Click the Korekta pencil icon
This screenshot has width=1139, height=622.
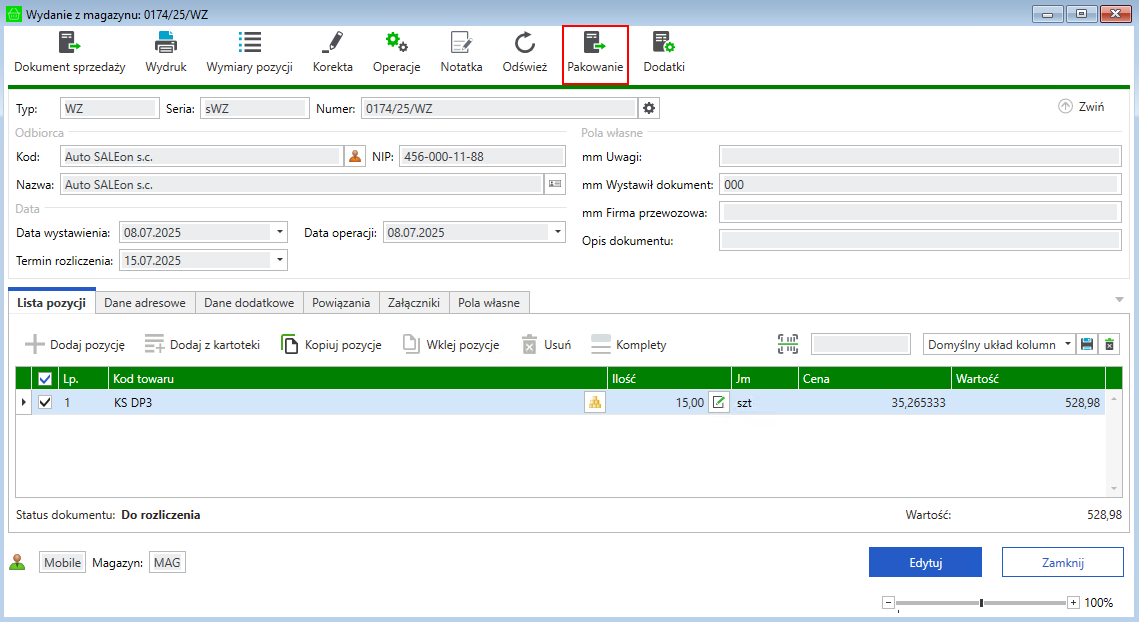pyautogui.click(x=332, y=44)
